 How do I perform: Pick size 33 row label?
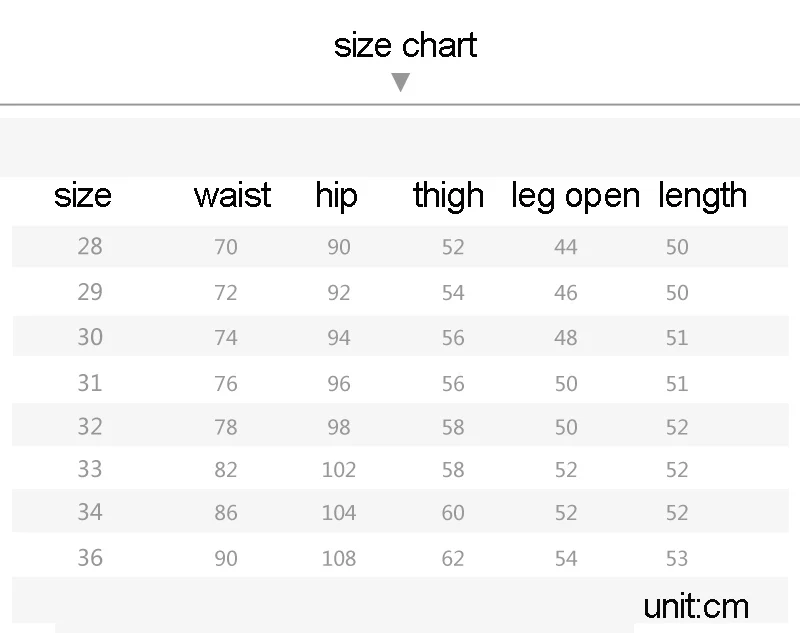90,469
